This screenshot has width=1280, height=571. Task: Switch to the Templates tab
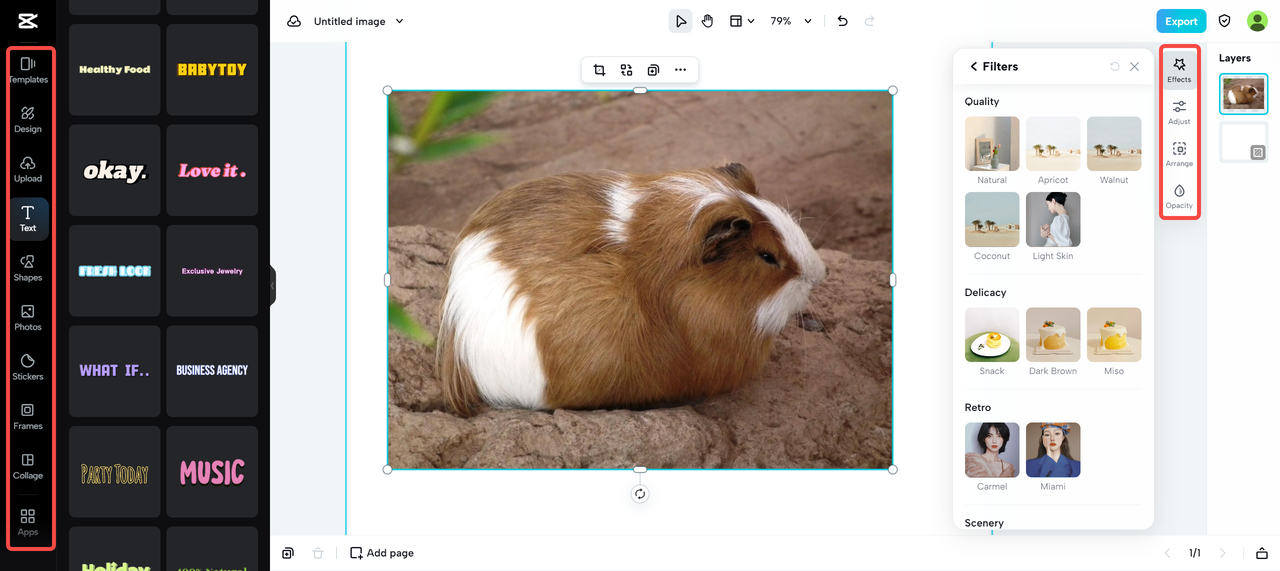[28, 69]
